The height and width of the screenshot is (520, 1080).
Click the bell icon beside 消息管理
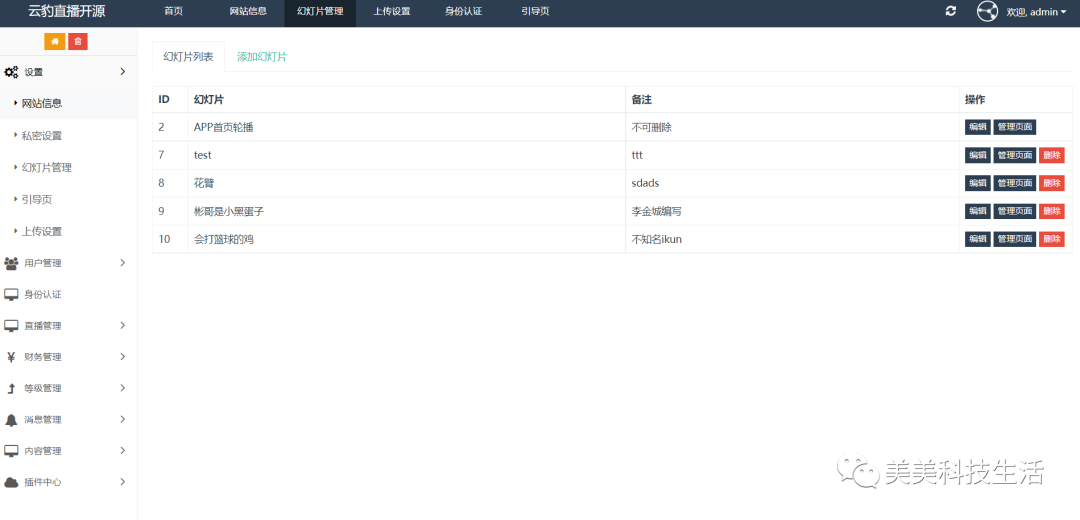coord(11,419)
